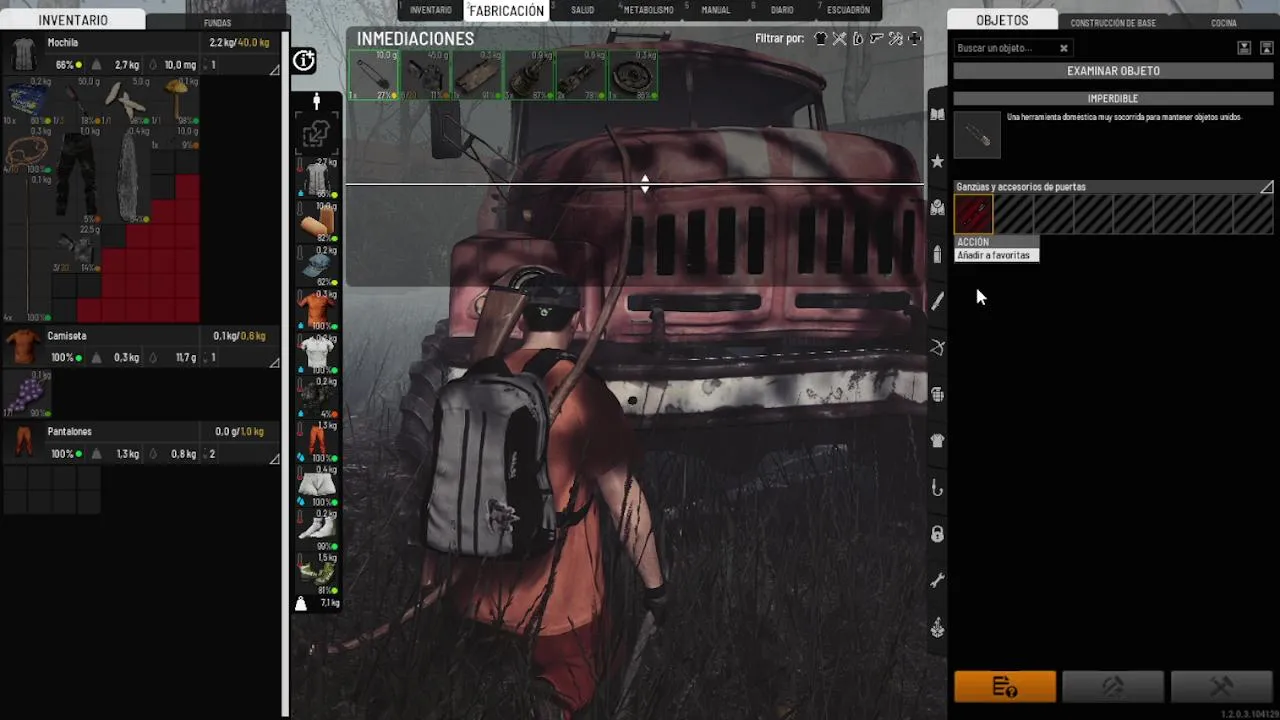Click the EXAMINAR OBJETO button
The image size is (1280, 720).
pos(1113,71)
